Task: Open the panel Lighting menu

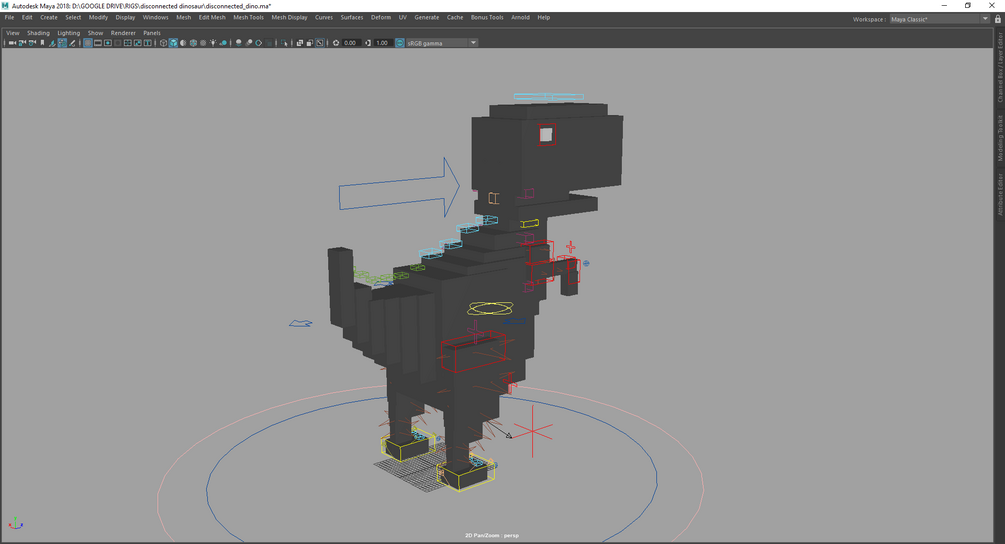Action: [69, 33]
